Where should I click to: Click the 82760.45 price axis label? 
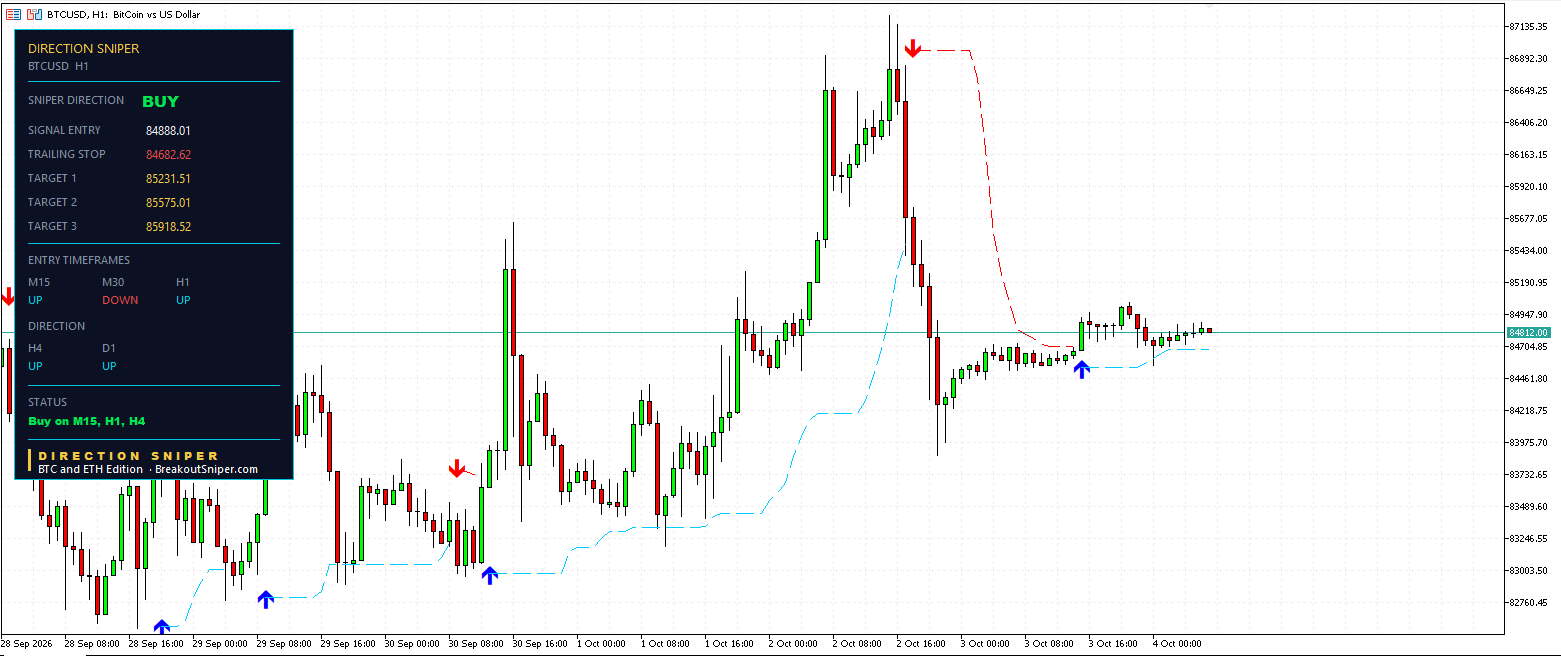[1529, 602]
